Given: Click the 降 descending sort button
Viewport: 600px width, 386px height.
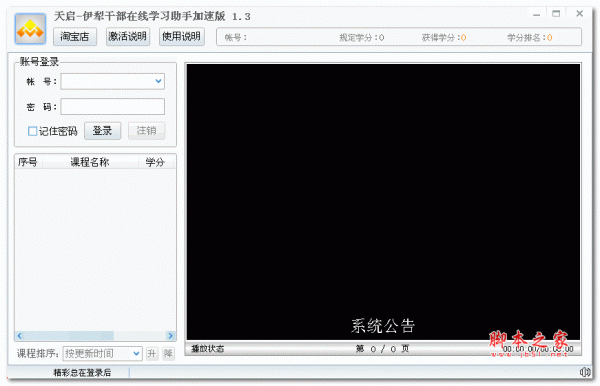Looking at the screenshot, I should click(168, 353).
